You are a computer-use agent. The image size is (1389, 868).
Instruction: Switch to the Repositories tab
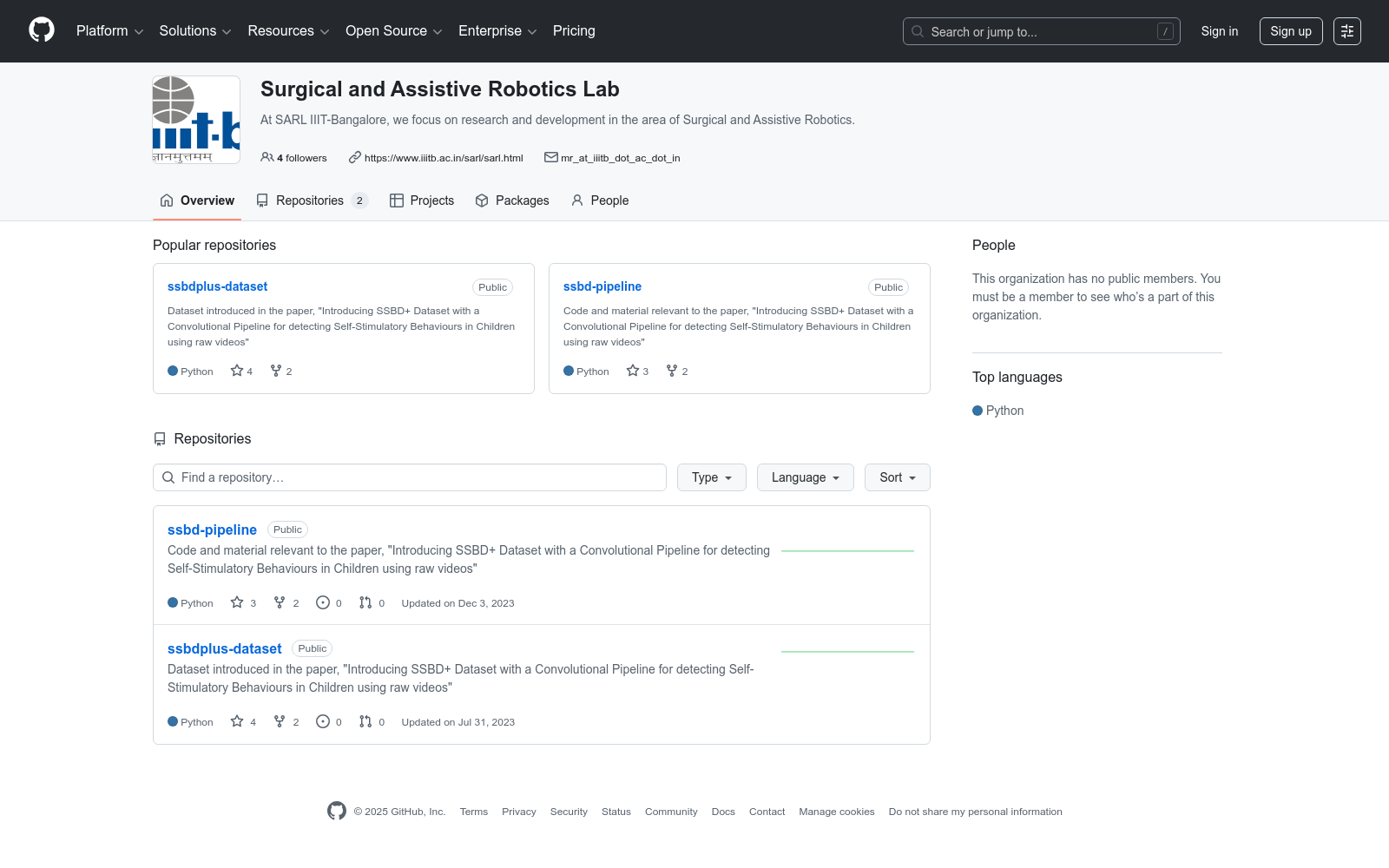tap(312, 201)
